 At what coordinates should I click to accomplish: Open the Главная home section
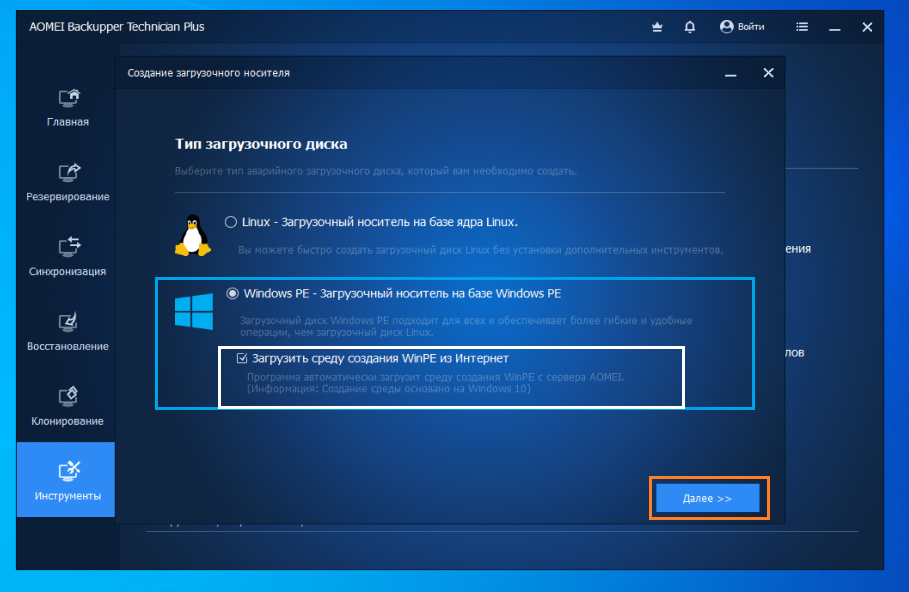68,108
